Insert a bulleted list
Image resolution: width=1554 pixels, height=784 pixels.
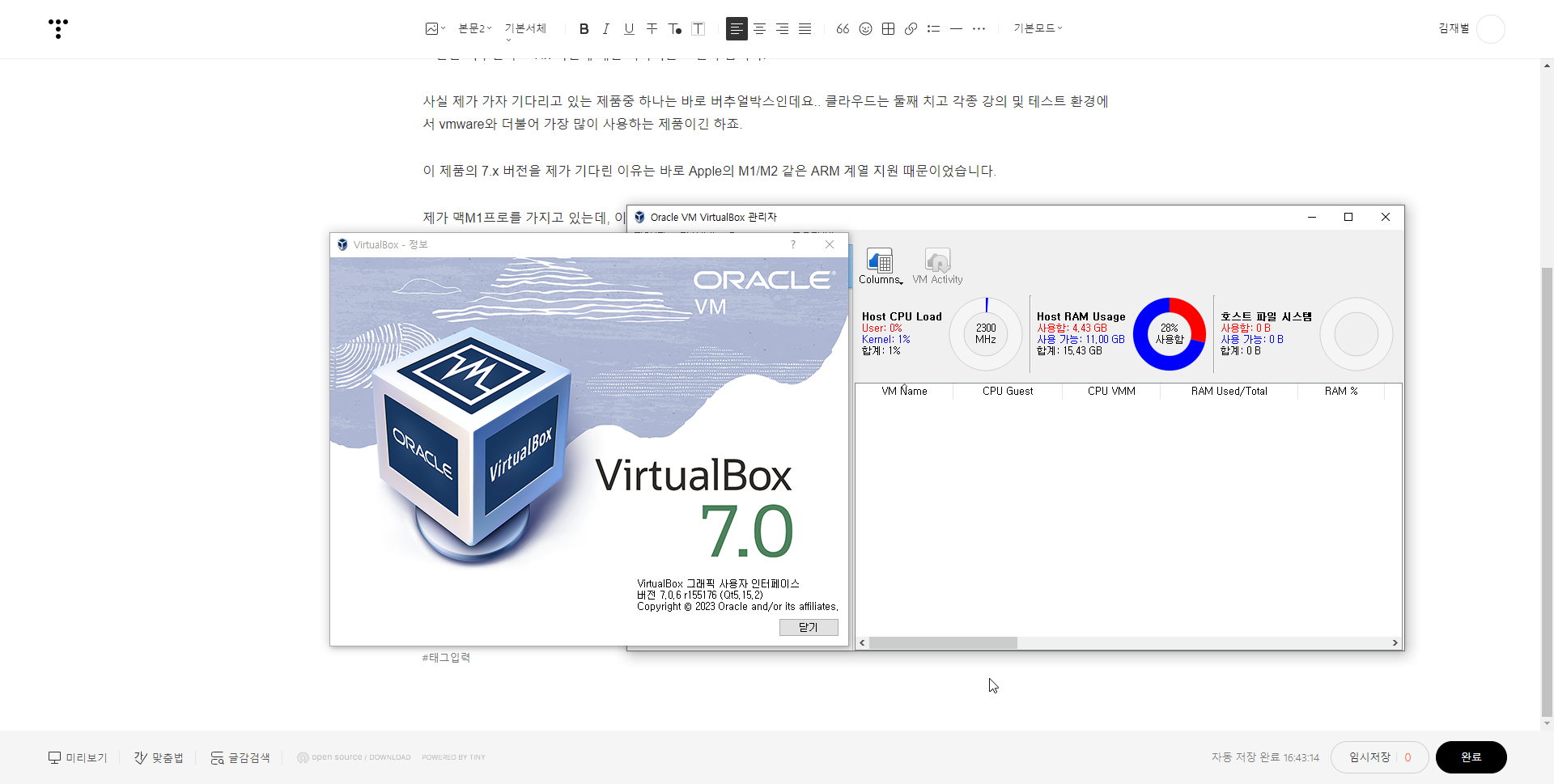tap(933, 28)
